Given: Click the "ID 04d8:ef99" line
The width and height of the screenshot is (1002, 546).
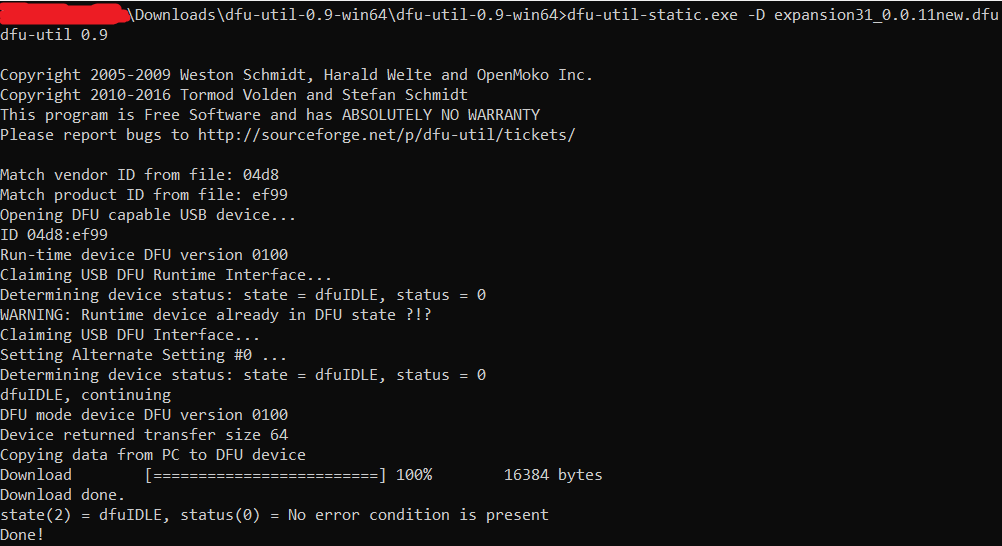Looking at the screenshot, I should click(x=54, y=235).
